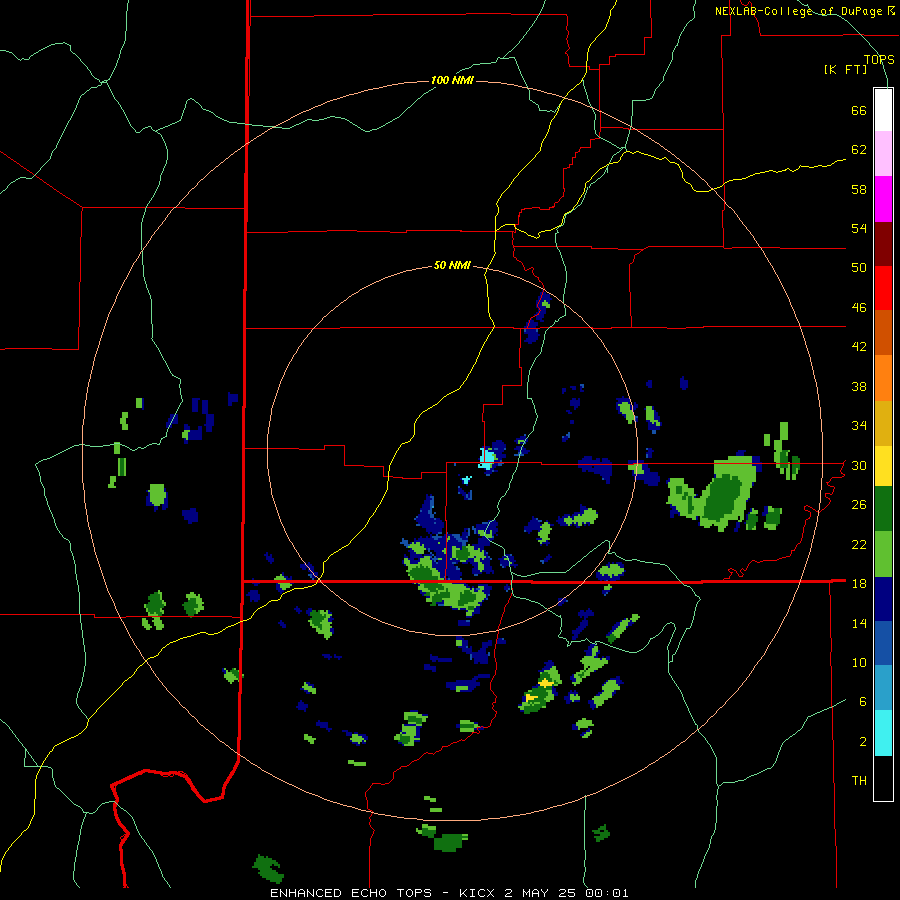Click the 54 legend value

coord(859,228)
